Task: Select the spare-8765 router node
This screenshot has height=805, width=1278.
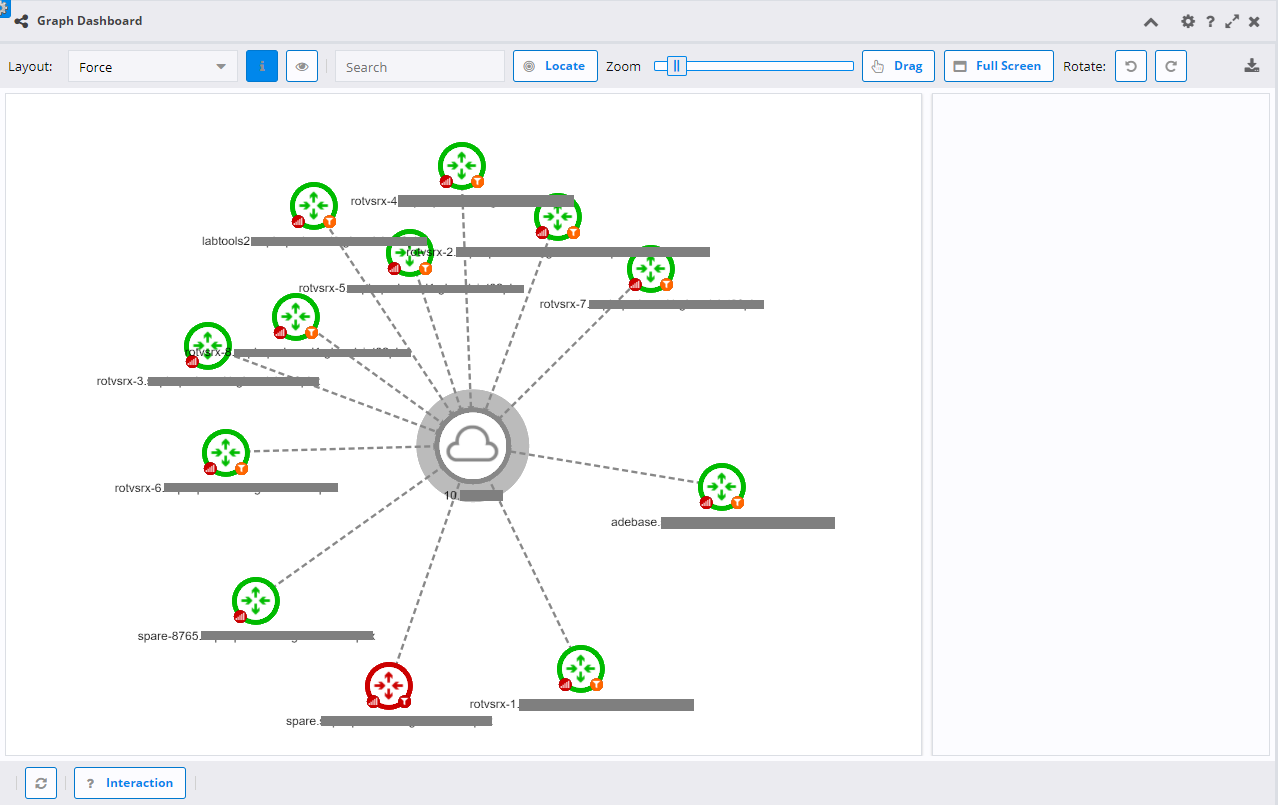Action: pyautogui.click(x=256, y=601)
